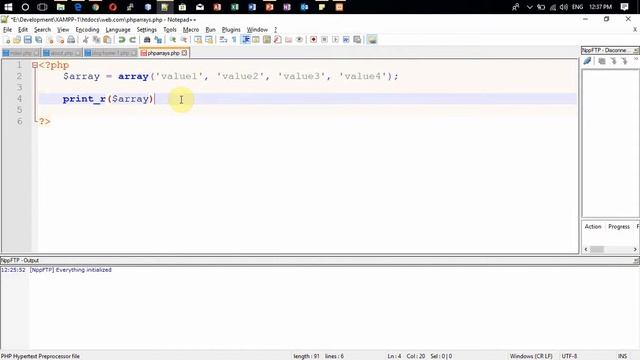Toggle the Function List button
Screen dimensions: 640x360
[x=278, y=40]
